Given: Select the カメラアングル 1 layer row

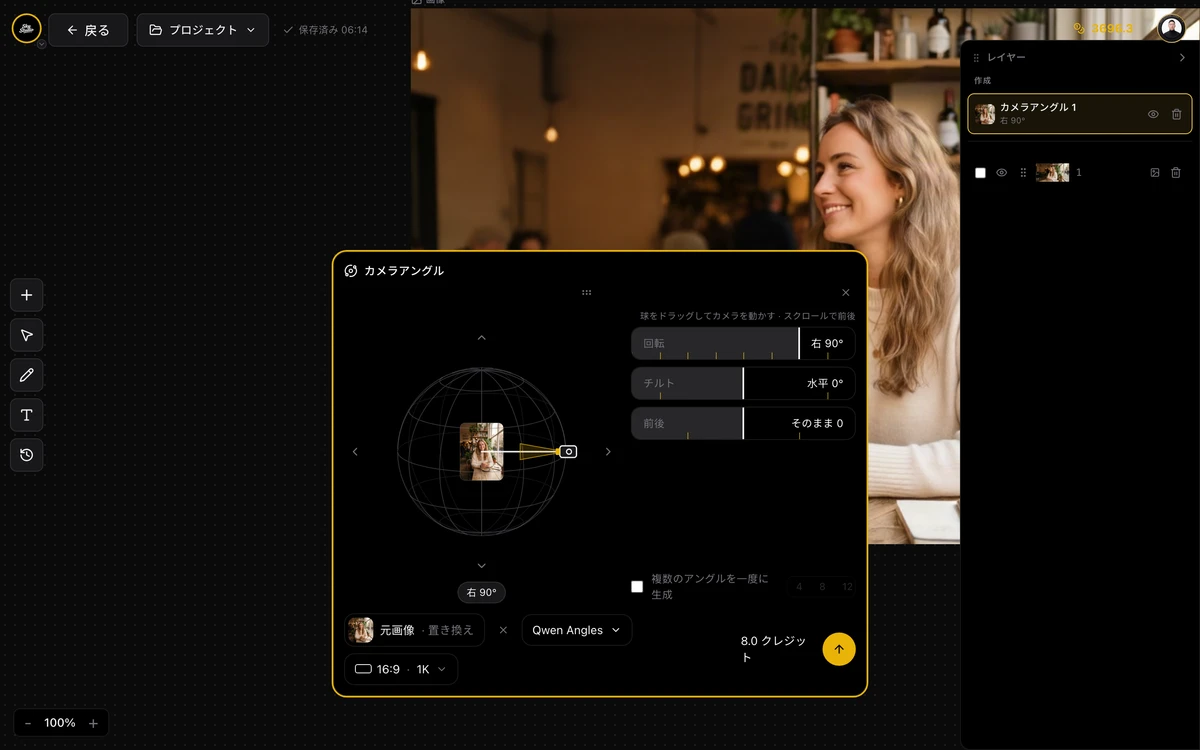Looking at the screenshot, I should coord(1080,114).
